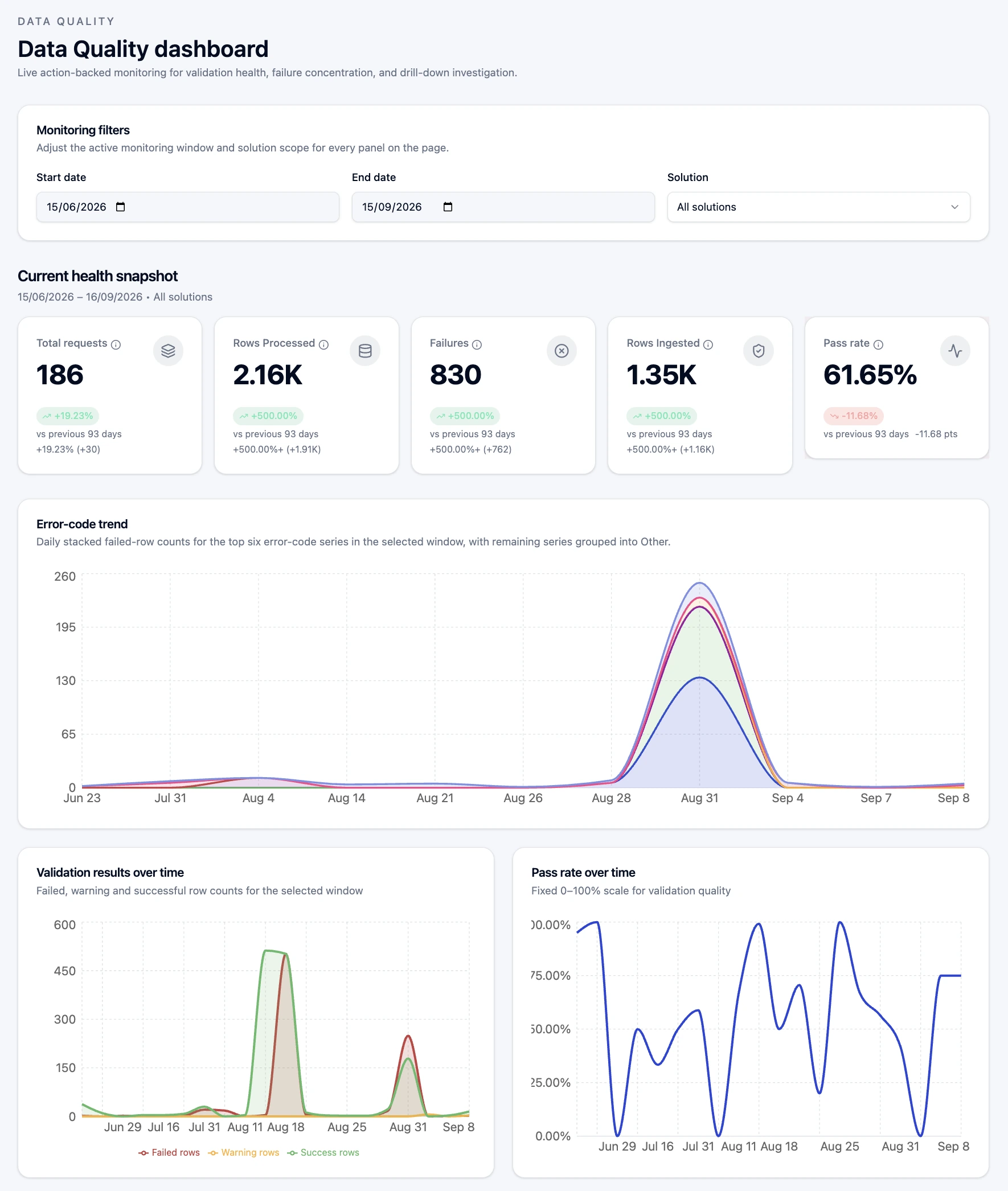Click the End date field 15/09/2026
The image size is (1008, 1191).
[x=503, y=207]
